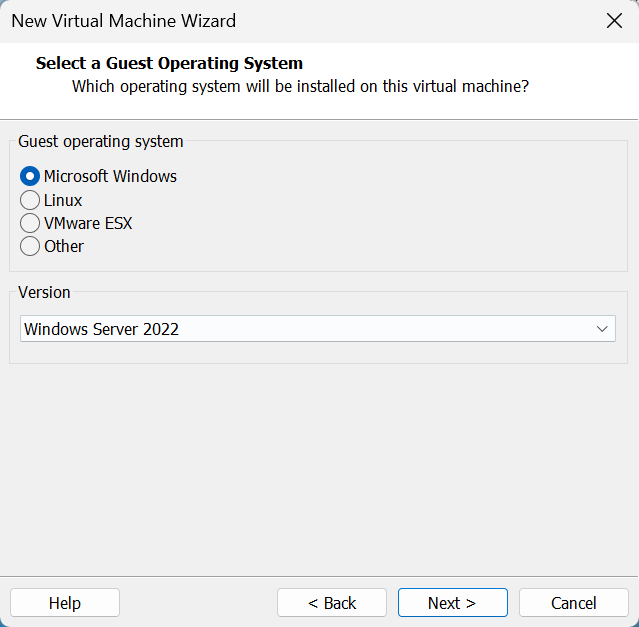This screenshot has width=639, height=627.
Task: Click the "Other" option label text
Action: pos(64,246)
